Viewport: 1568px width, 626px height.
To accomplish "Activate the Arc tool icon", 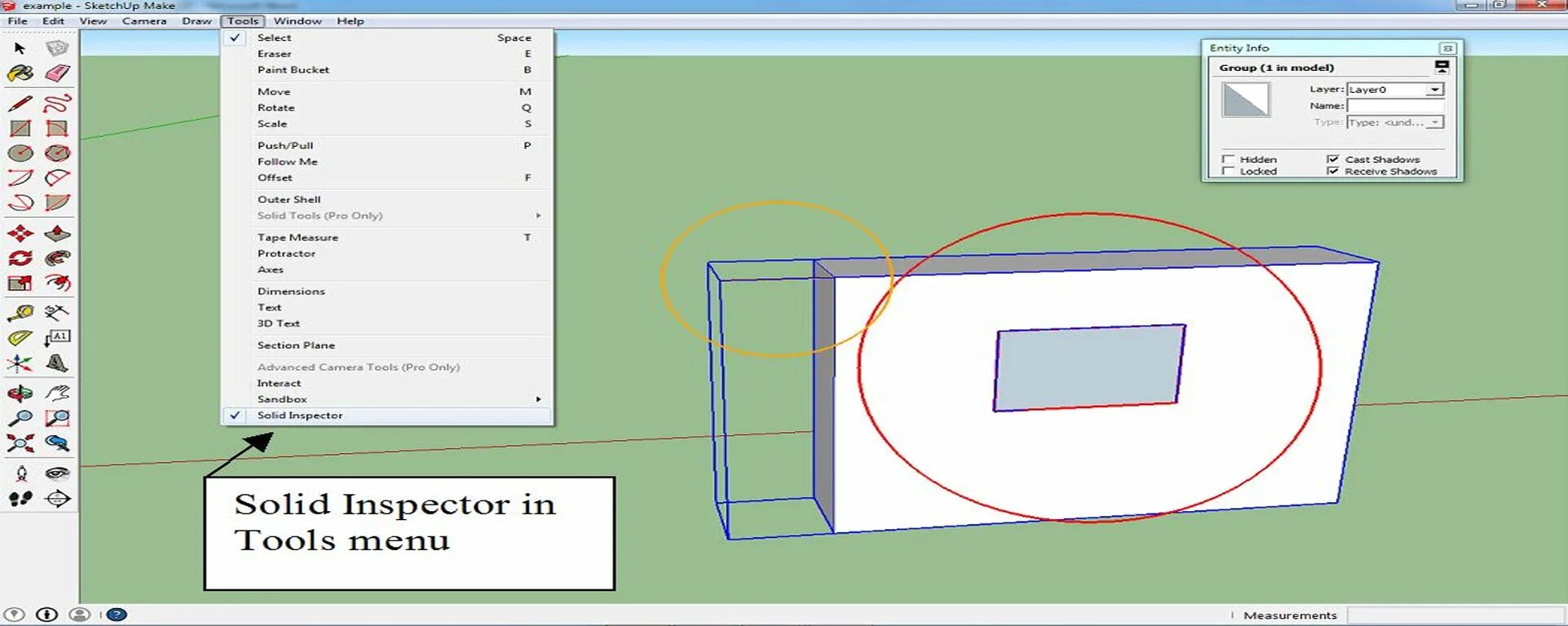I will [20, 178].
